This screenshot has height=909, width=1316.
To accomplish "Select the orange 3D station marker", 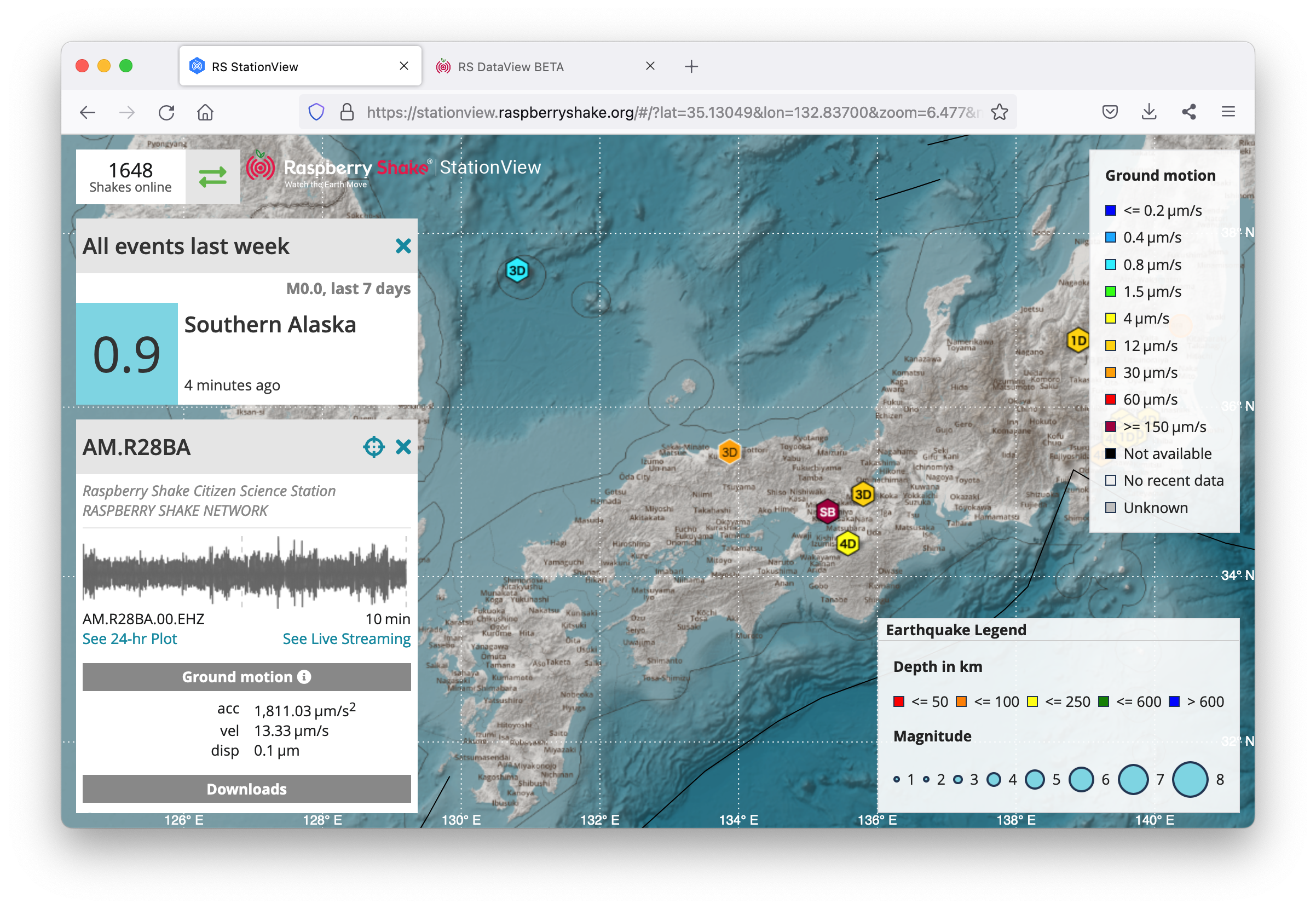I will 729,452.
